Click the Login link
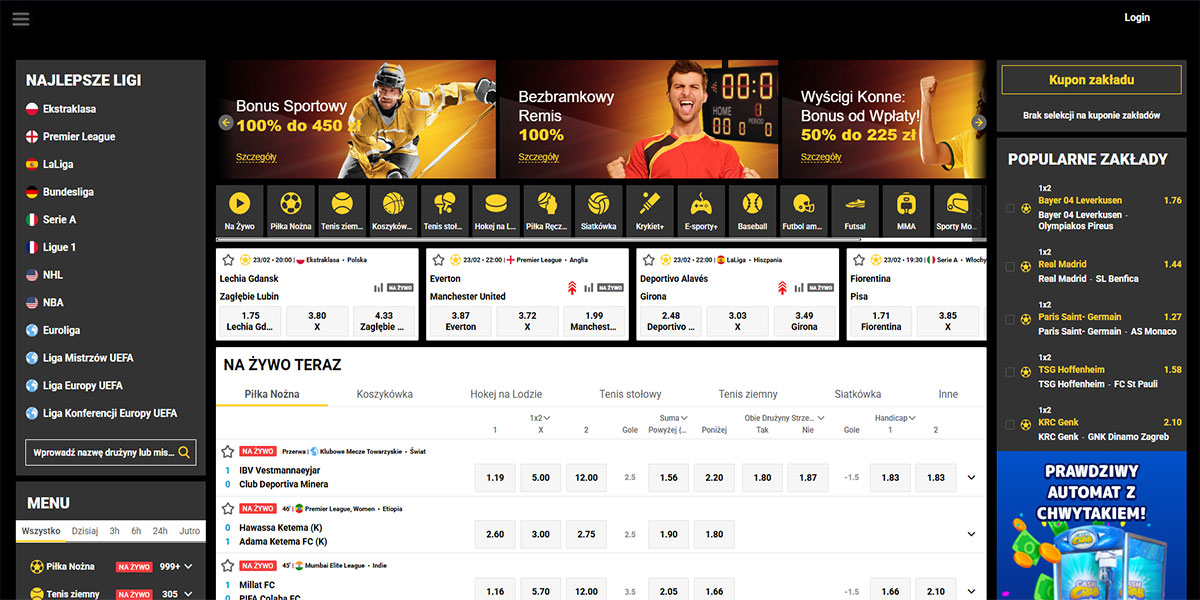 (x=1137, y=17)
